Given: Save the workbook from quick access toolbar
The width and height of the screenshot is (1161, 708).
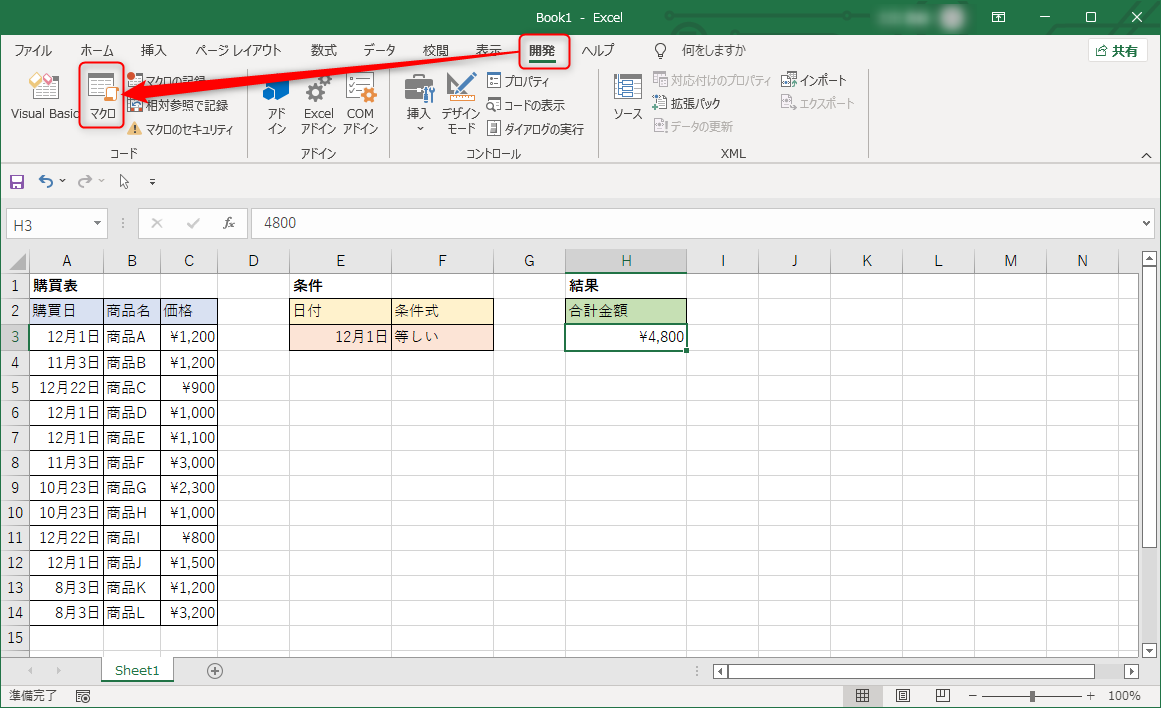Looking at the screenshot, I should (16, 182).
